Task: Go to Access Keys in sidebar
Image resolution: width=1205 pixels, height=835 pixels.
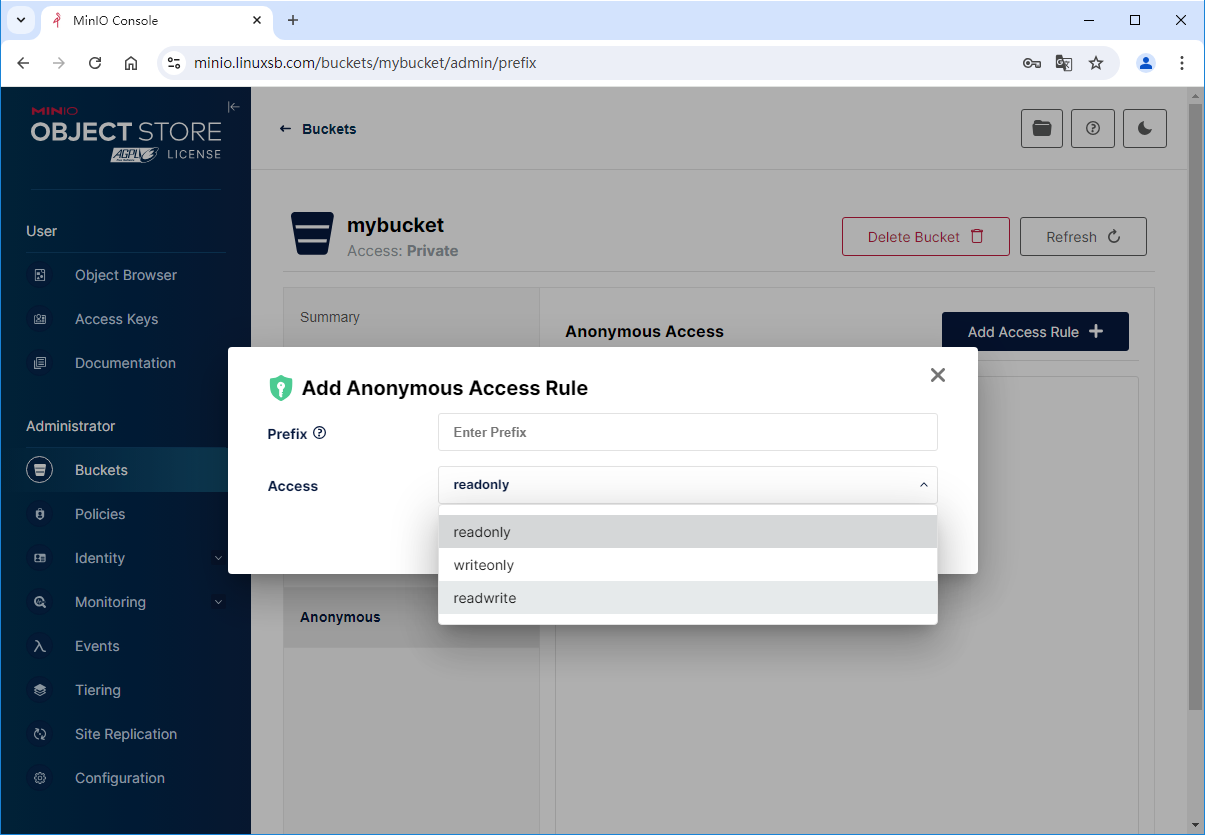Action: (116, 319)
